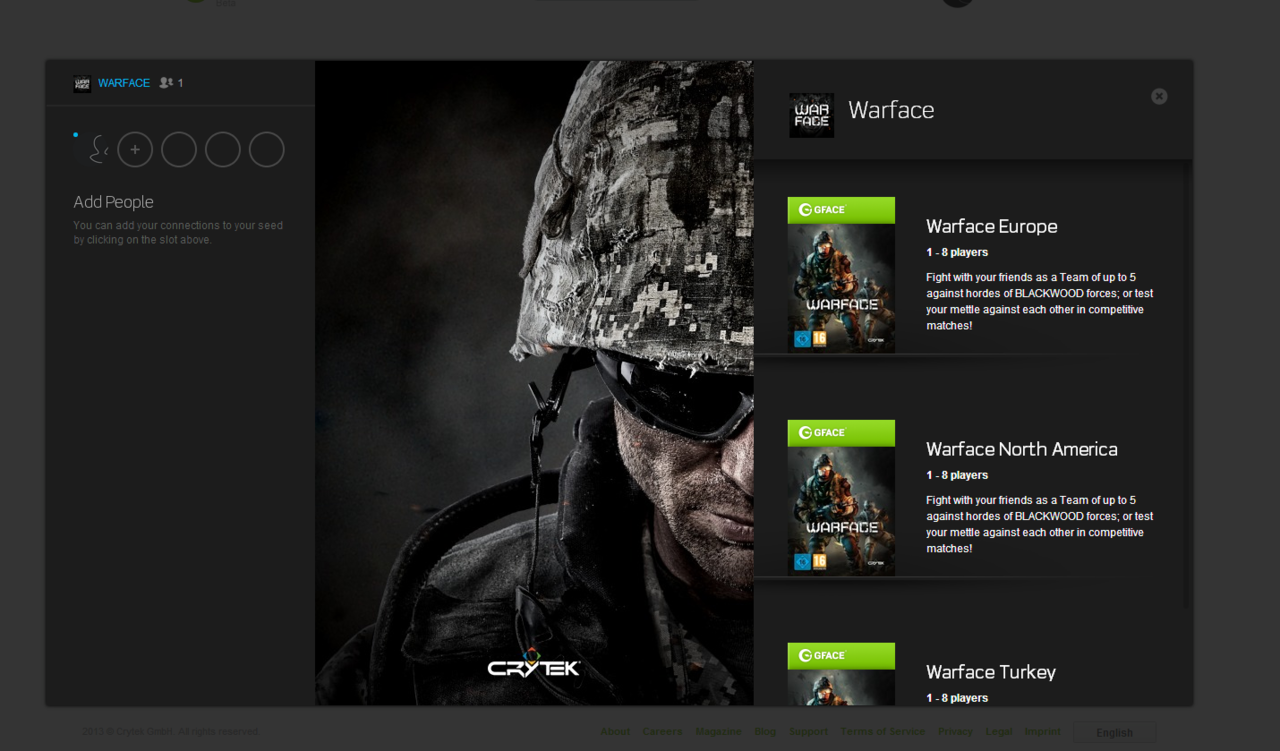Click "1 - 8 players" under Warface Turkey
Screen dimensions: 1280x751
pos(957,698)
